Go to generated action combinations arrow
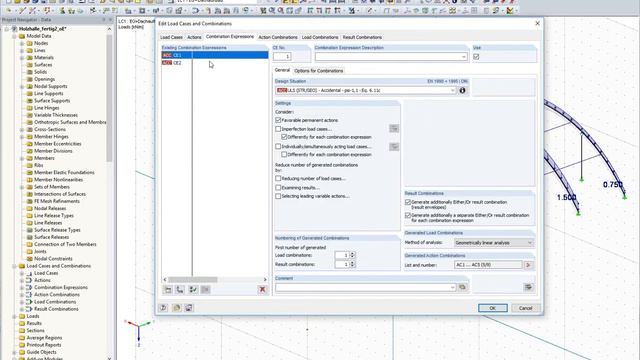 [529, 265]
